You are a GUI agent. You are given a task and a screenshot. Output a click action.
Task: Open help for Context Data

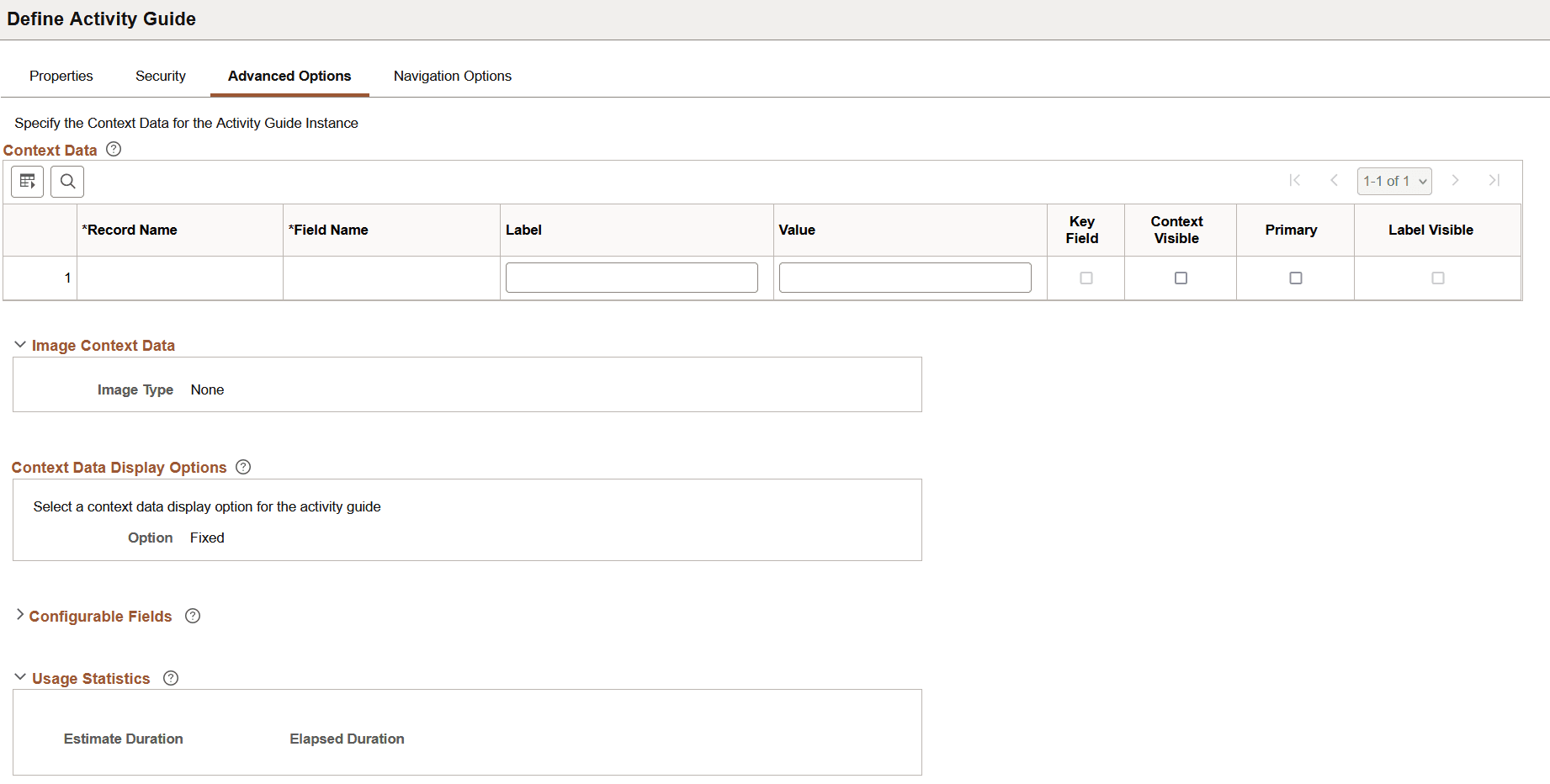click(x=114, y=149)
